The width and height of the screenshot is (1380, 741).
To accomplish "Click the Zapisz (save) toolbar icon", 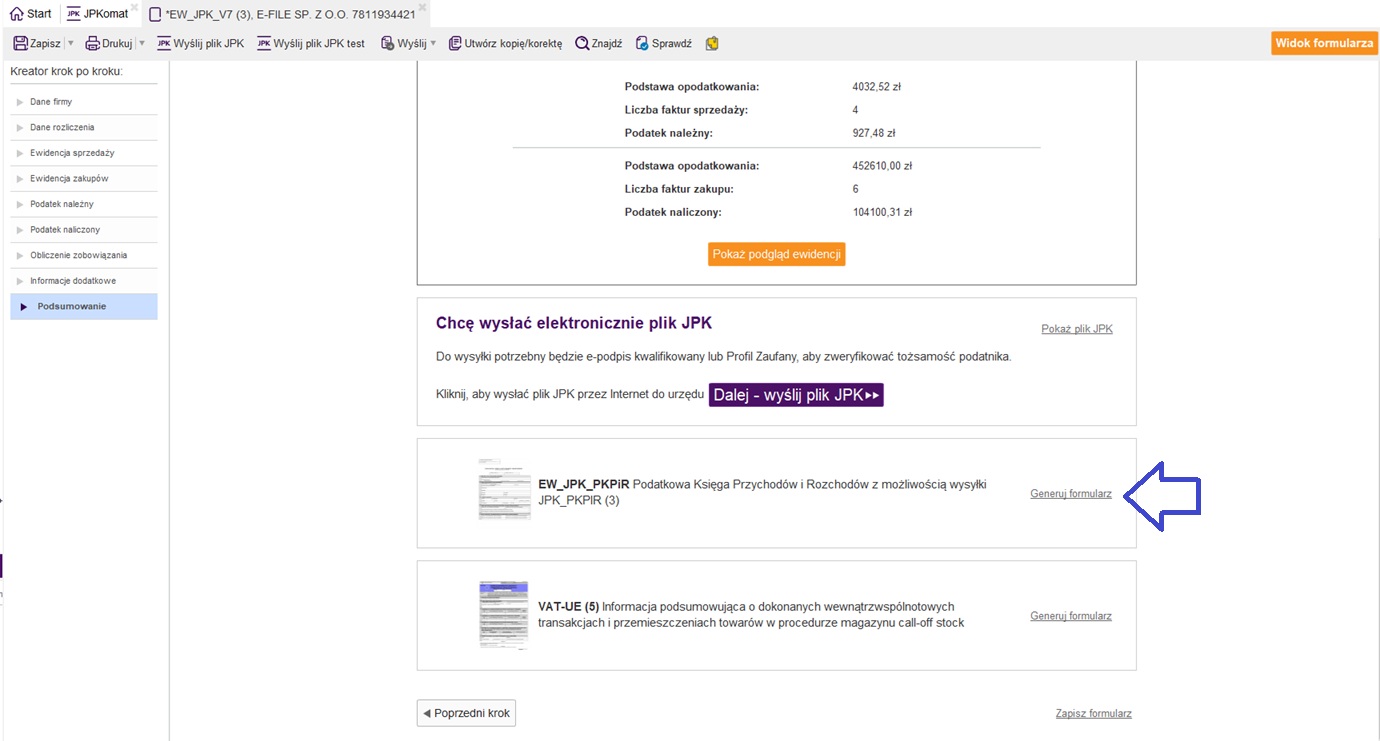I will click(20, 44).
